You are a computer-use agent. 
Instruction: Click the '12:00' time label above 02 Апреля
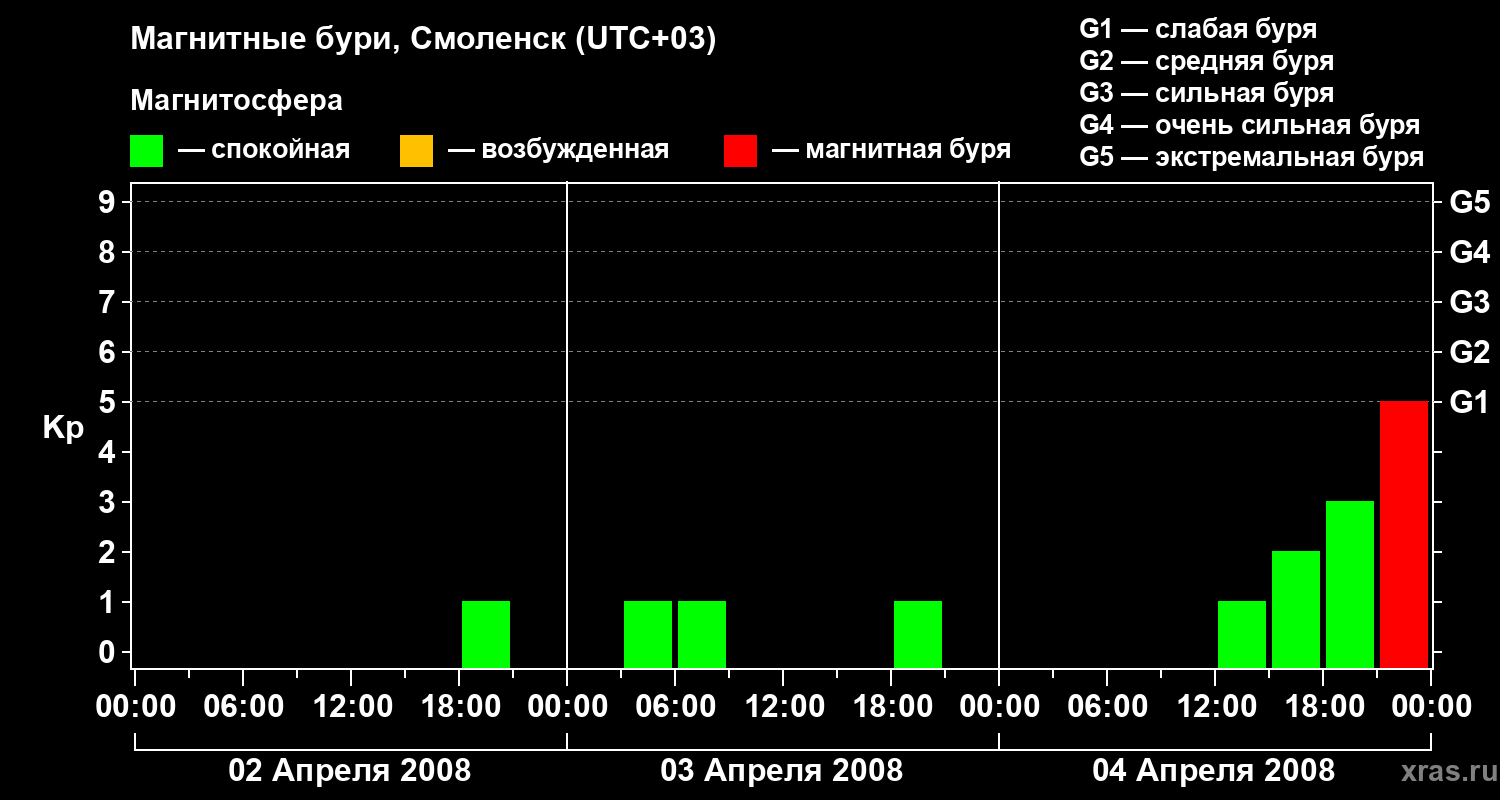(x=352, y=707)
